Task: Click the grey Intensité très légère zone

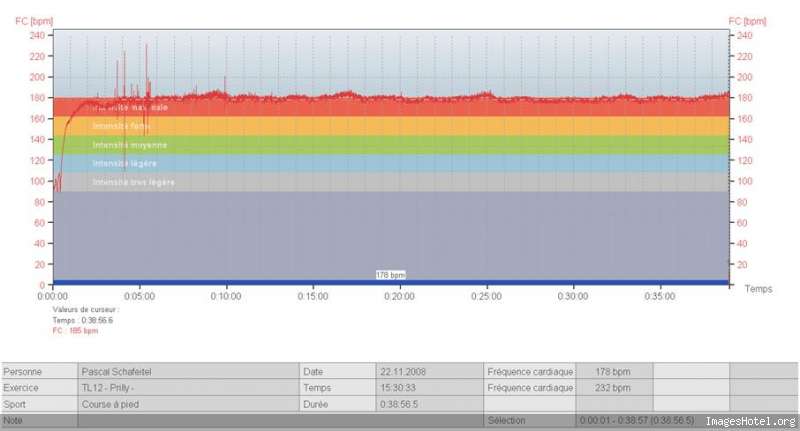Action: click(x=391, y=182)
